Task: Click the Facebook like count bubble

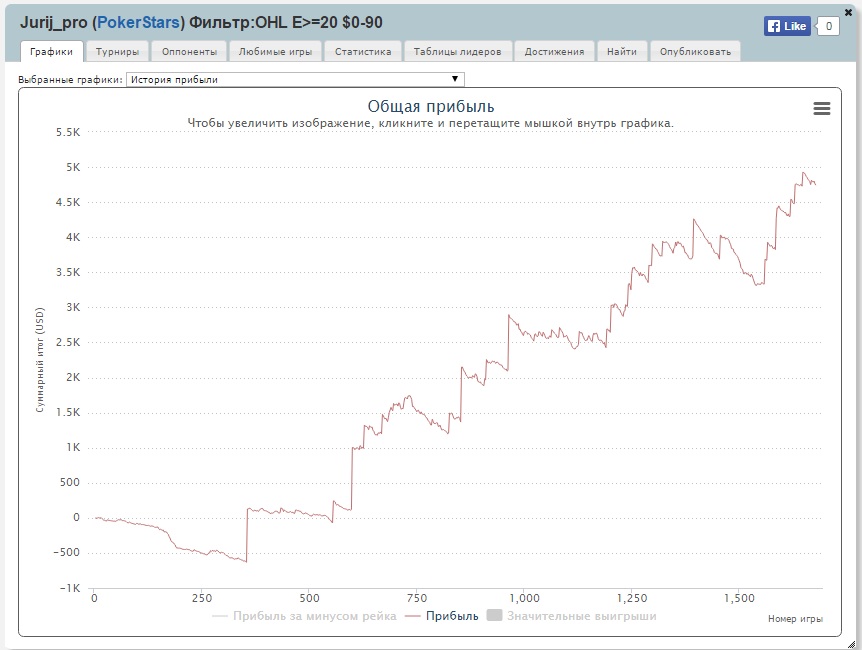Action: (828, 27)
